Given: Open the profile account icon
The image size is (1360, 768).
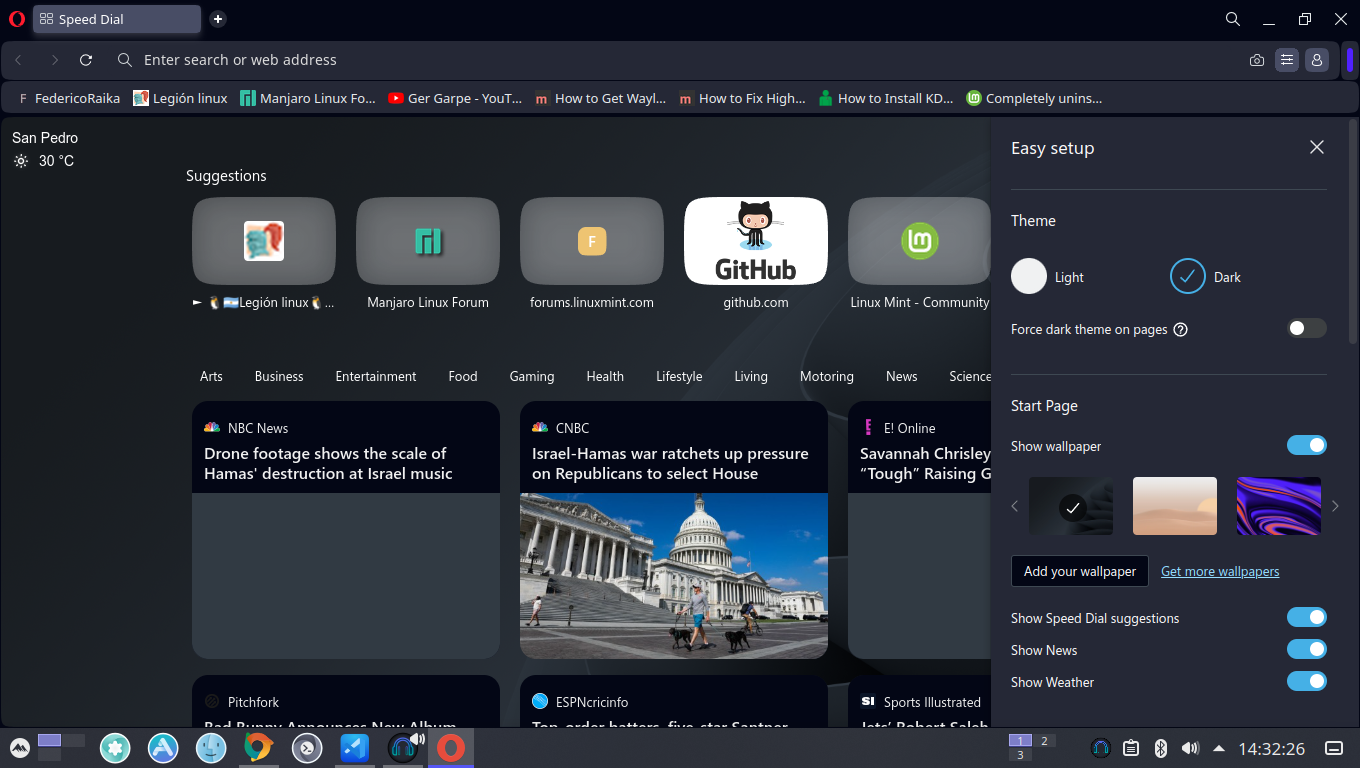Looking at the screenshot, I should (1317, 60).
